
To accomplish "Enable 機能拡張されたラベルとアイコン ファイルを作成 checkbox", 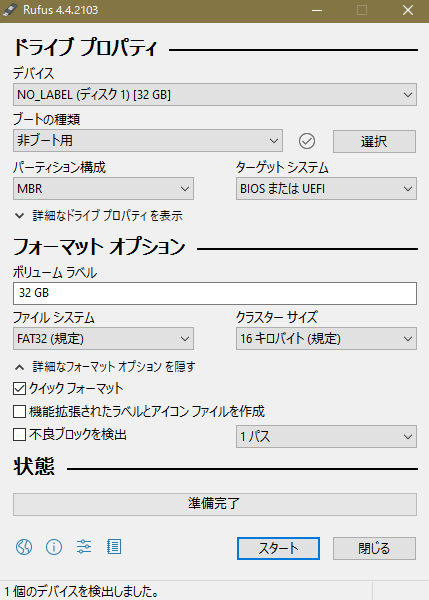I will (x=19, y=412).
